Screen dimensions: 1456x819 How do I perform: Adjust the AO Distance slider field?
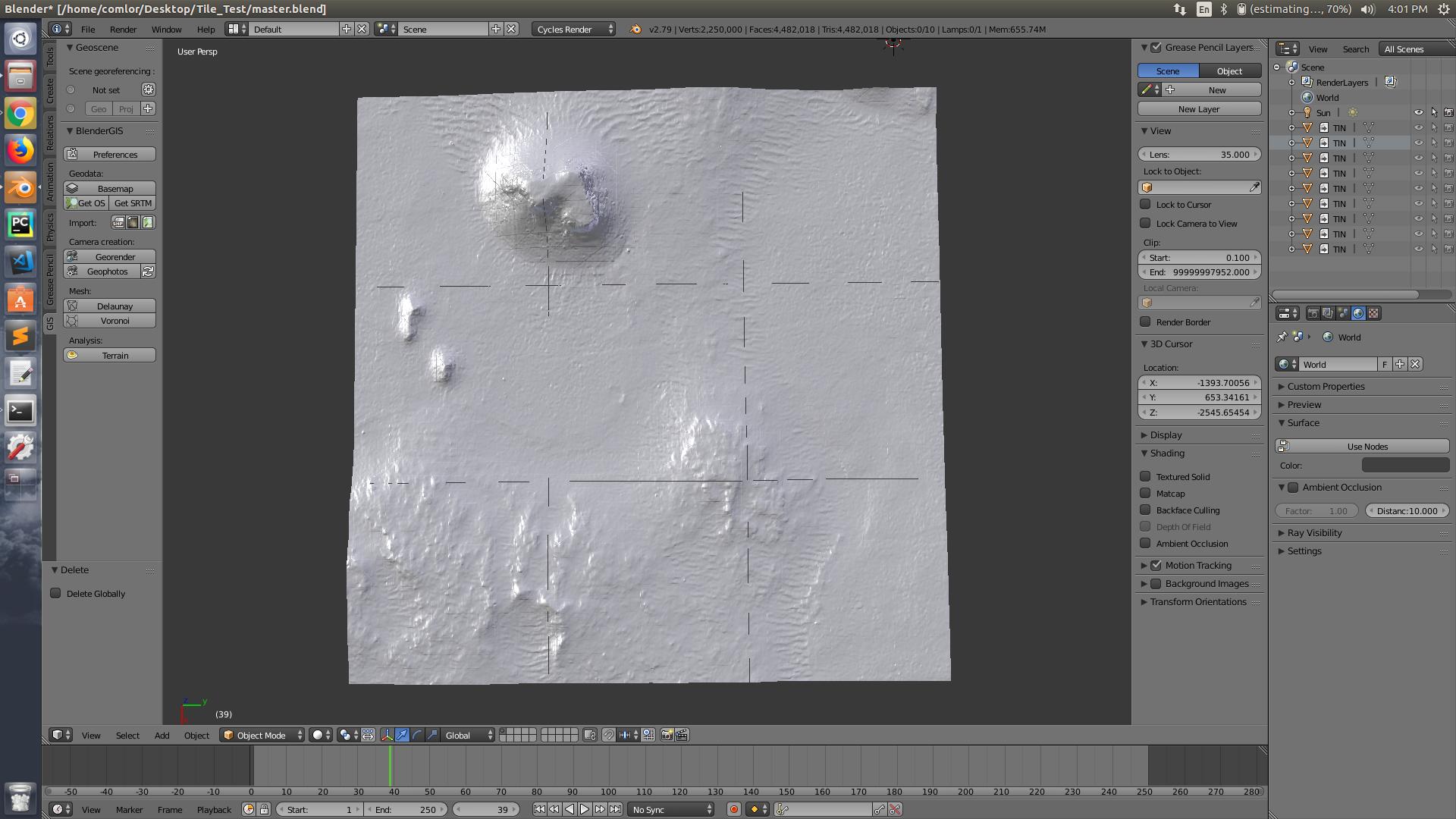coord(1407,510)
